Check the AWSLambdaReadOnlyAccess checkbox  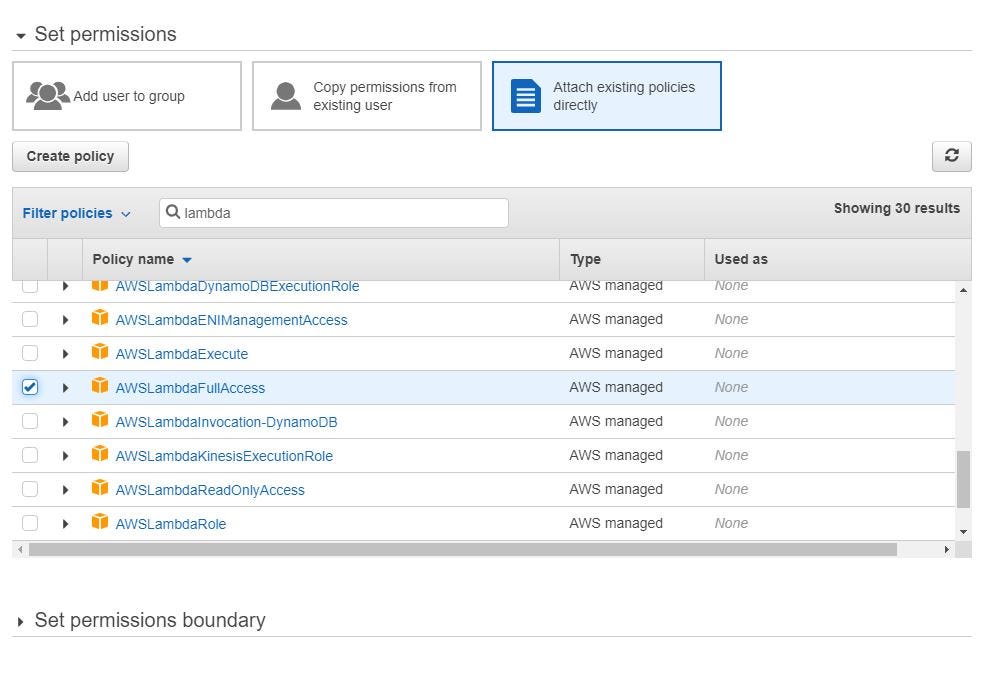tap(30, 489)
